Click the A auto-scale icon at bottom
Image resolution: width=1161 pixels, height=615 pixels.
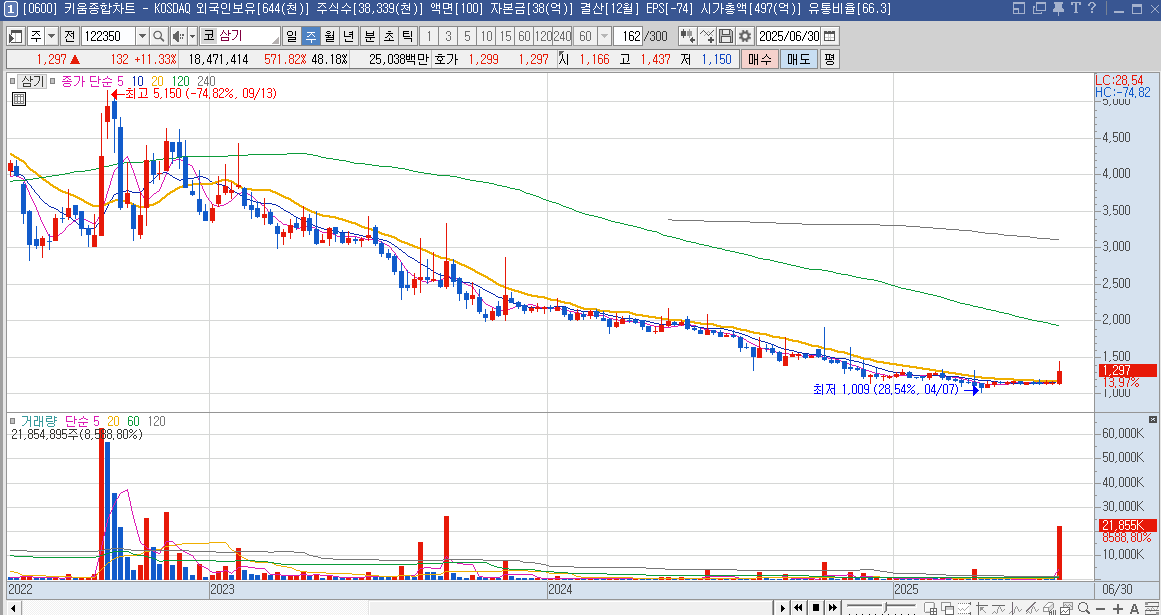[1134, 608]
